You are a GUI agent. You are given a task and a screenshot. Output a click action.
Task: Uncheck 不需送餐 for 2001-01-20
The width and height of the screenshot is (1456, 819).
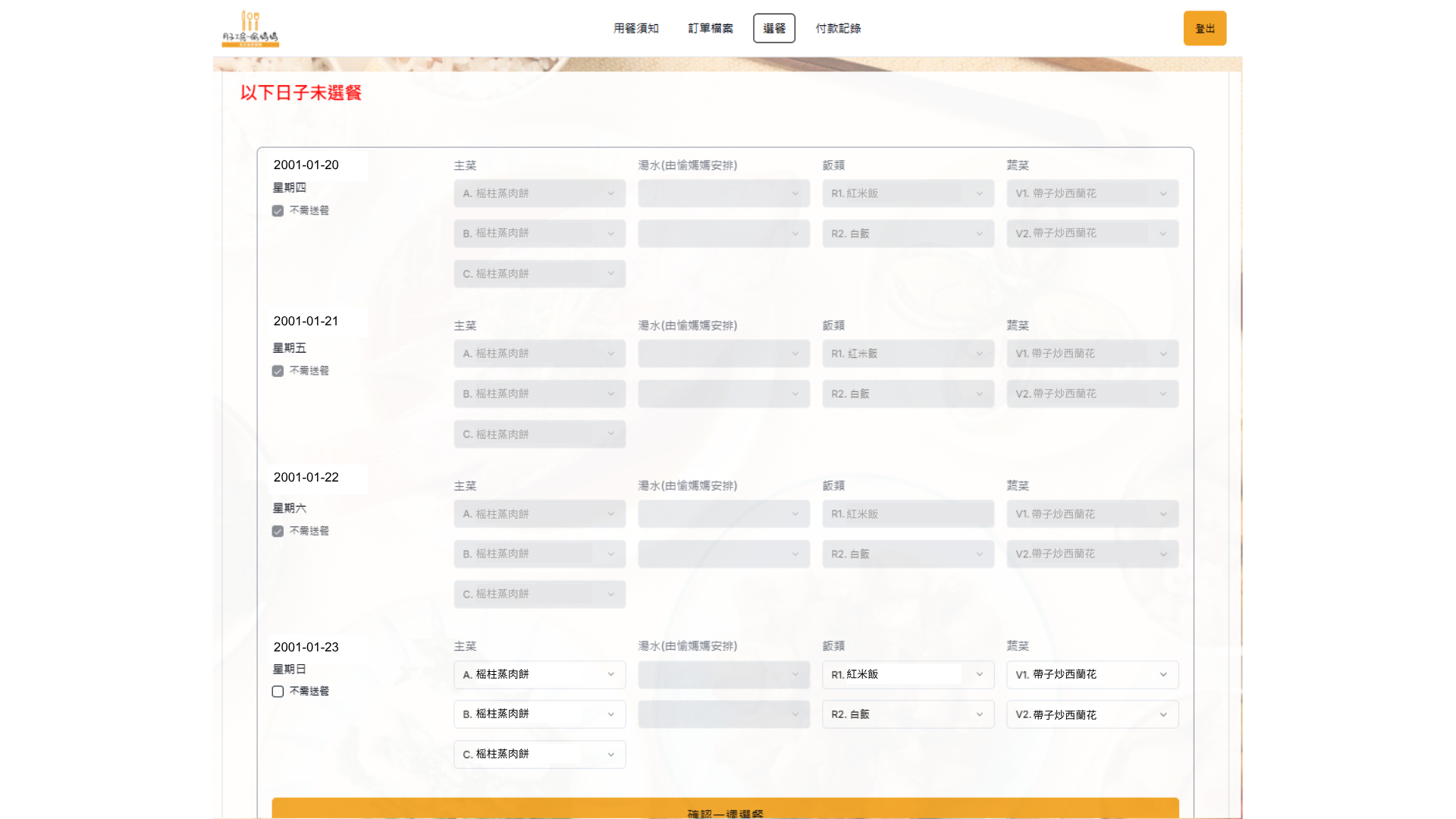[x=278, y=211]
